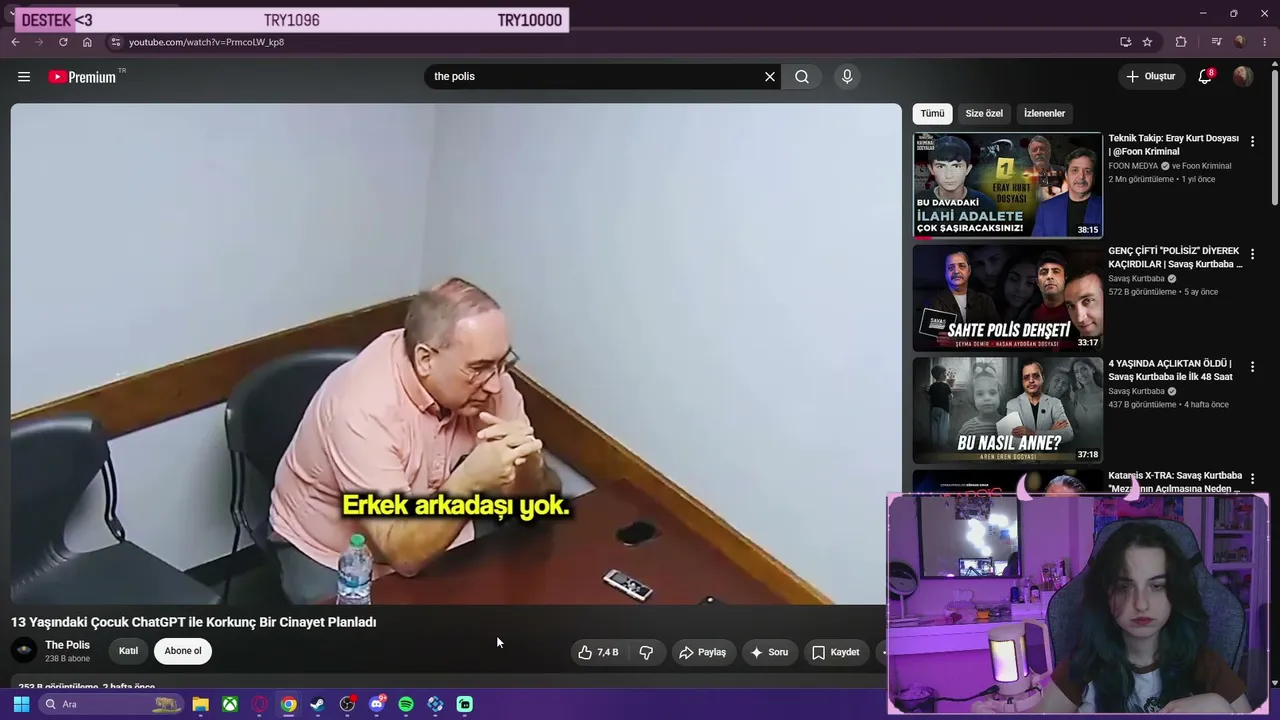
Task: Go back in the browser
Action: point(15,42)
